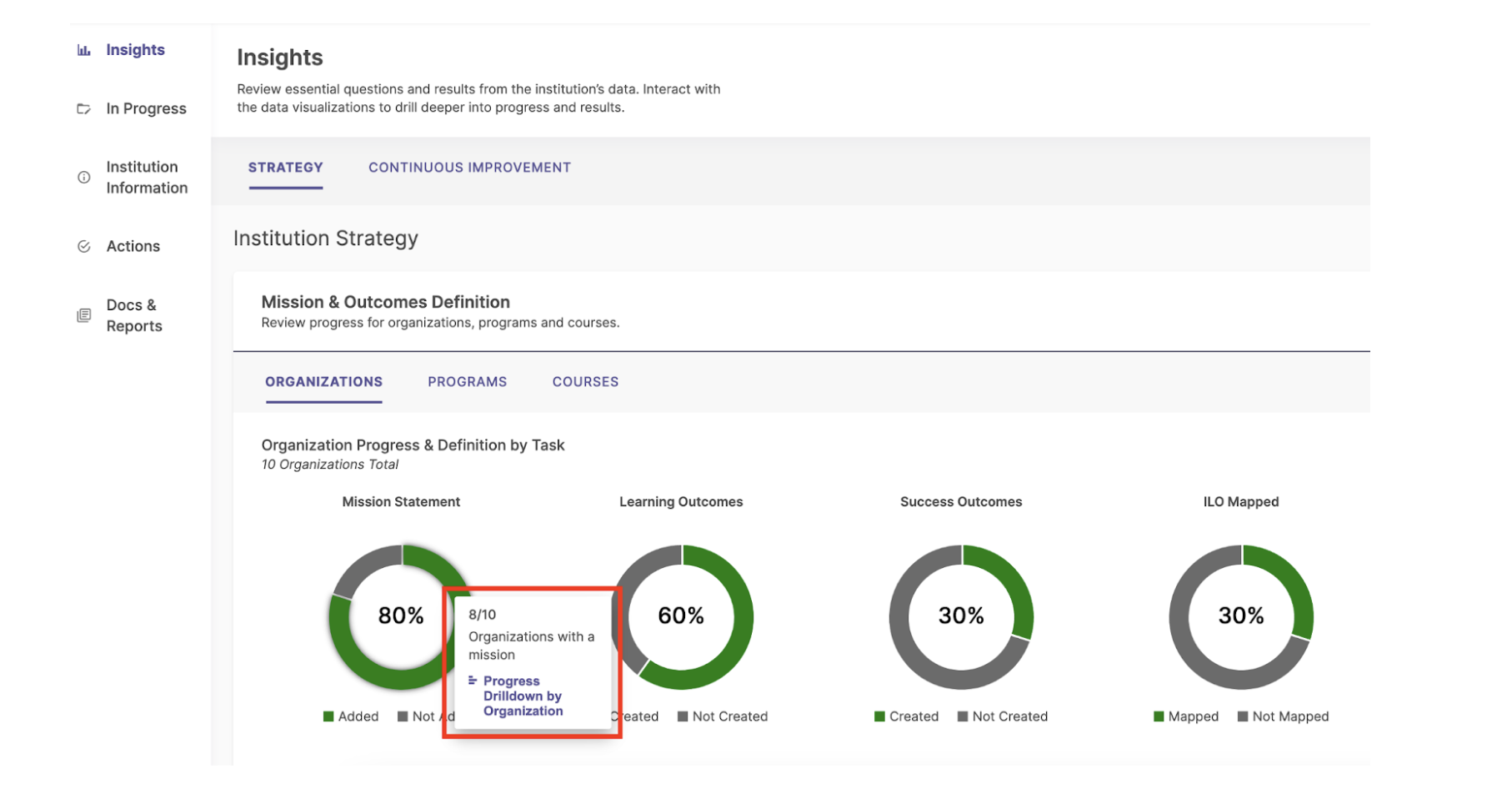The width and height of the screenshot is (1512, 794).
Task: Select the STRATEGY tab
Action: click(285, 167)
